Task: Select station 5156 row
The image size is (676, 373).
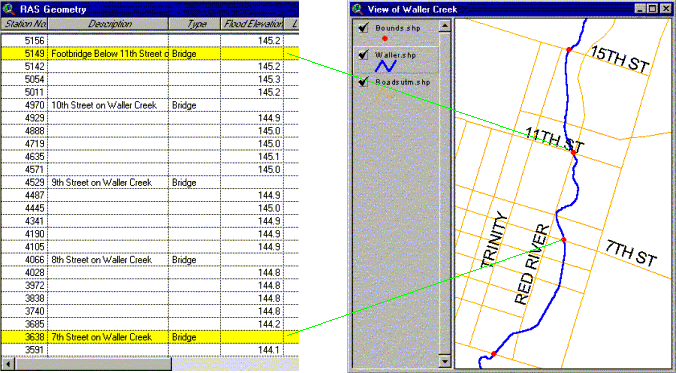Action: pyautogui.click(x=150, y=41)
